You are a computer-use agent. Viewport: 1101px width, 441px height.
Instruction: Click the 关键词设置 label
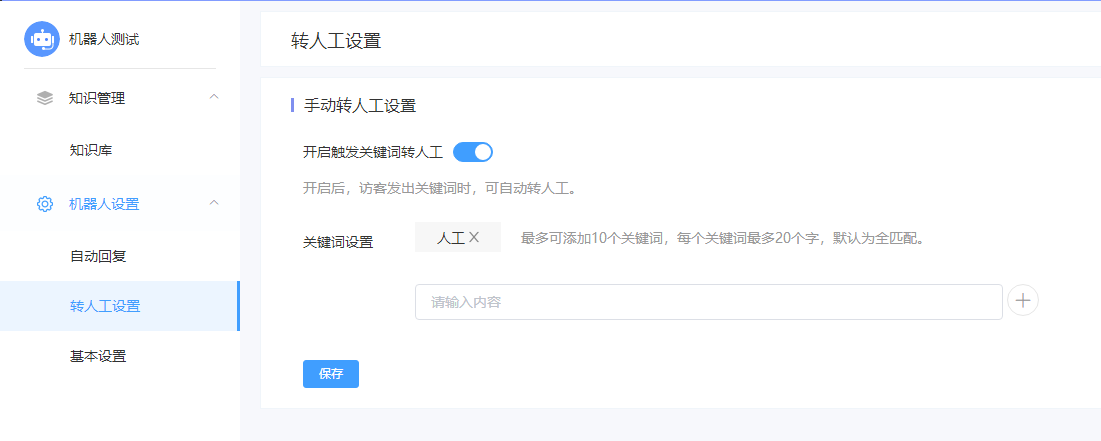tap(338, 242)
